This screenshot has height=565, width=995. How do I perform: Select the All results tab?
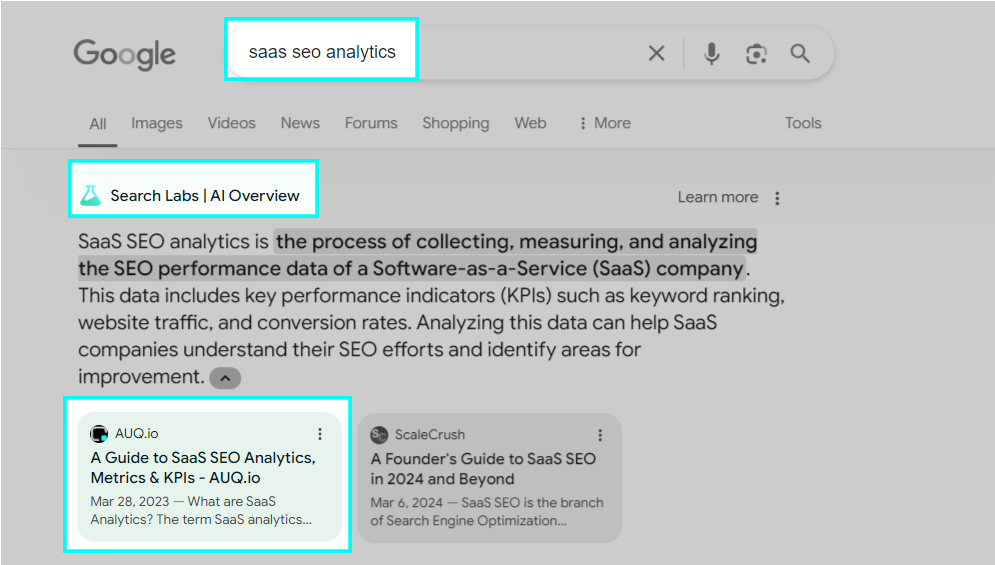pyautogui.click(x=98, y=124)
